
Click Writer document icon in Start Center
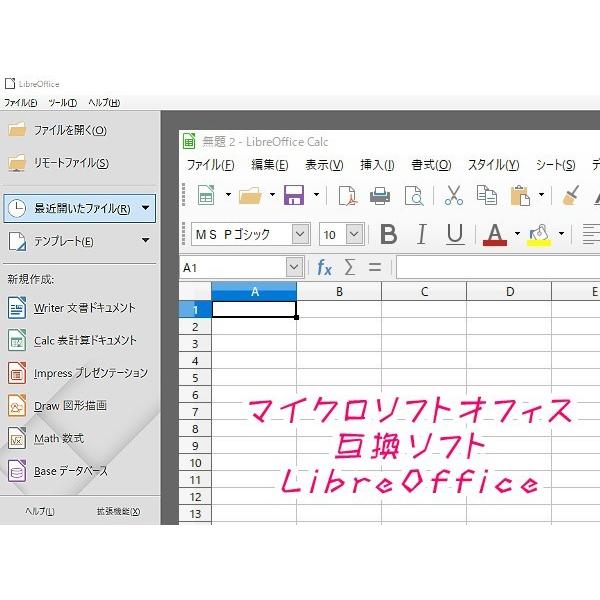click(17, 308)
